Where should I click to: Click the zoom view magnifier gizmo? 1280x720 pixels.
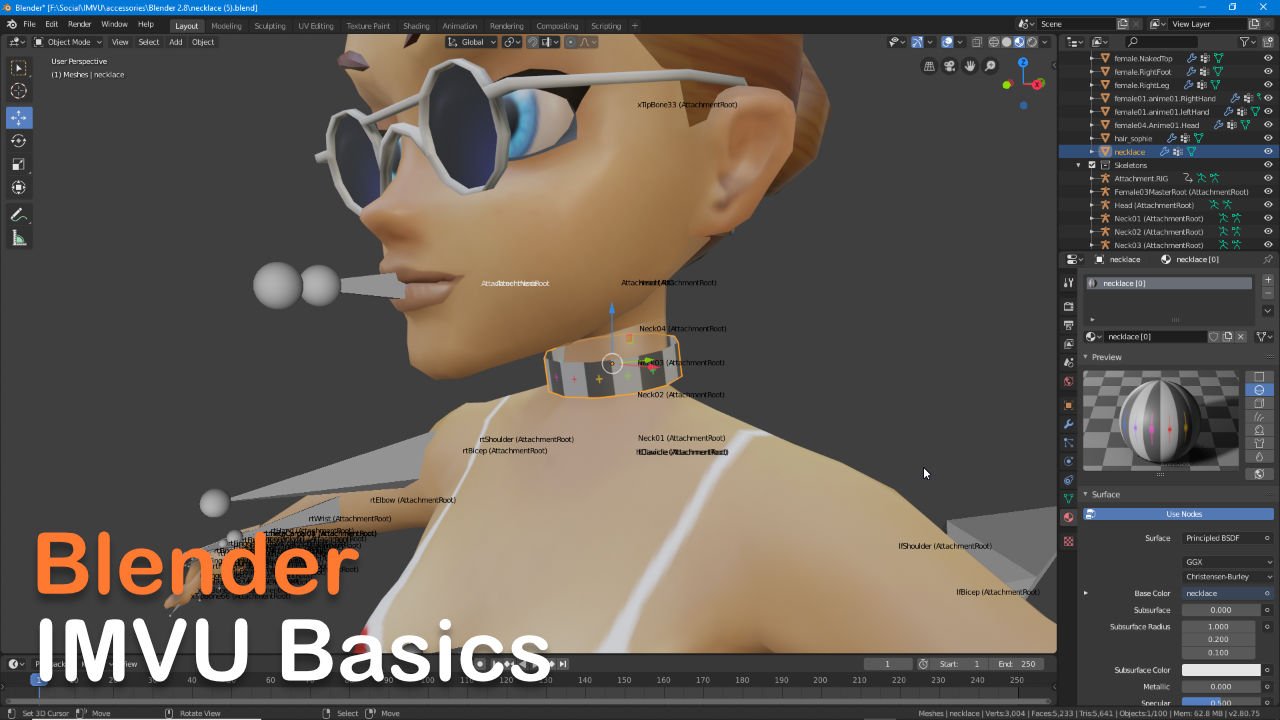[990, 66]
